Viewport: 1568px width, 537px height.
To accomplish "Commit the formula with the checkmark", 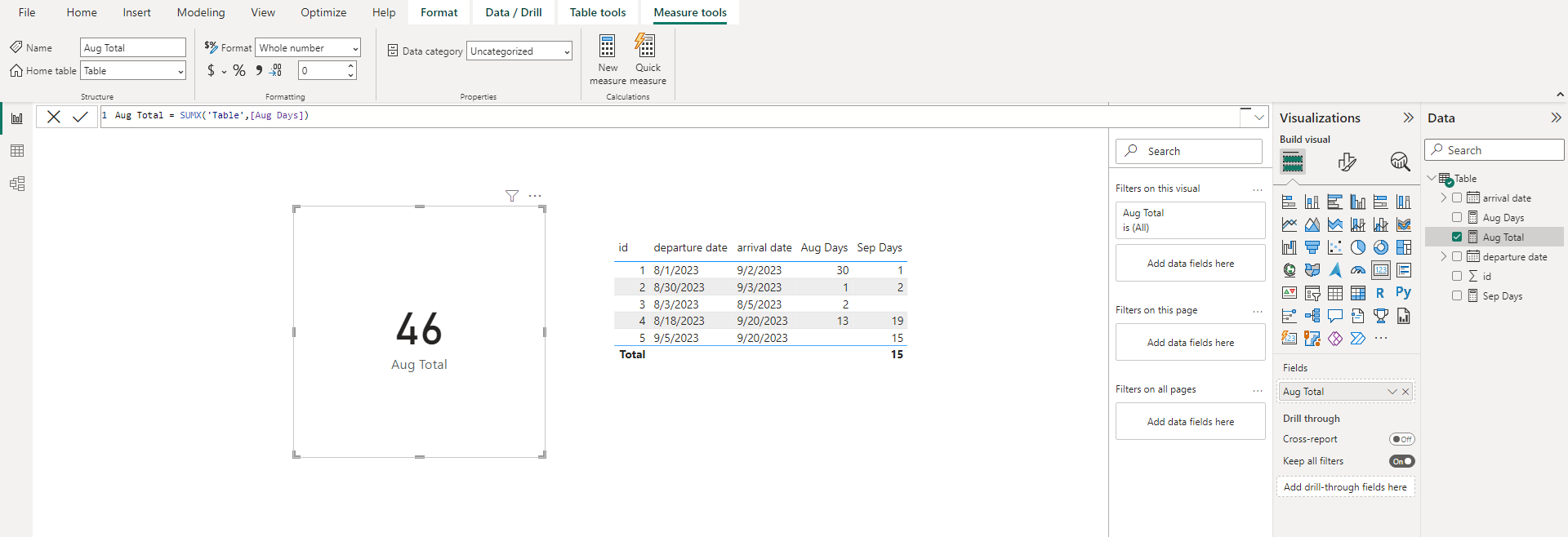I will pos(80,117).
